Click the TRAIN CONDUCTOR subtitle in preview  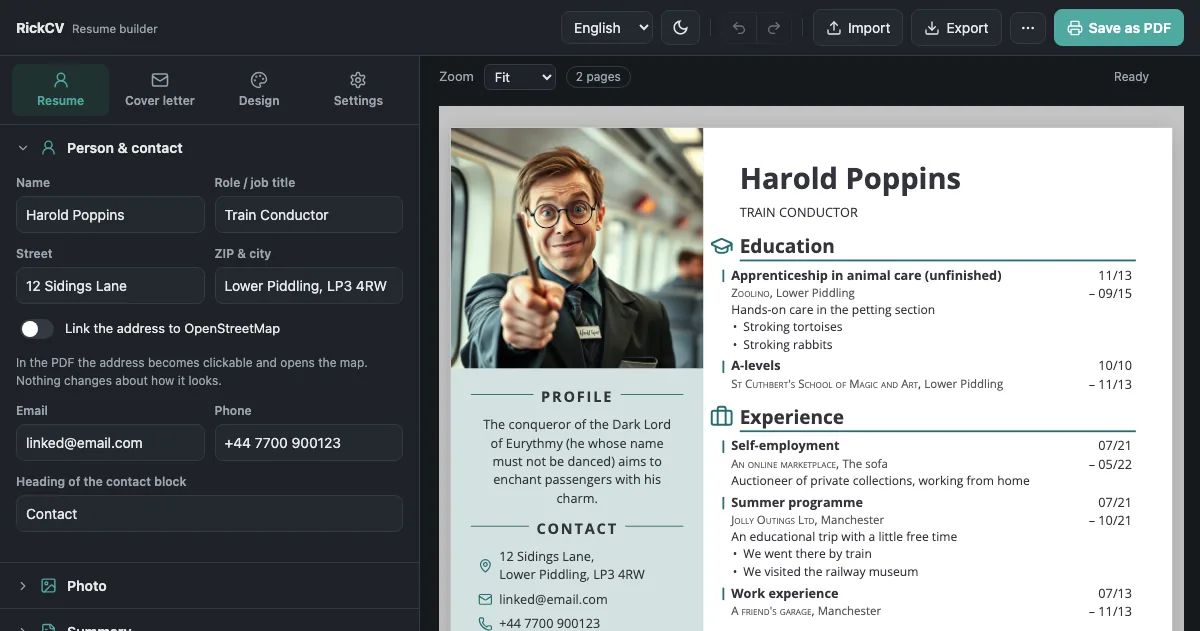tap(799, 212)
